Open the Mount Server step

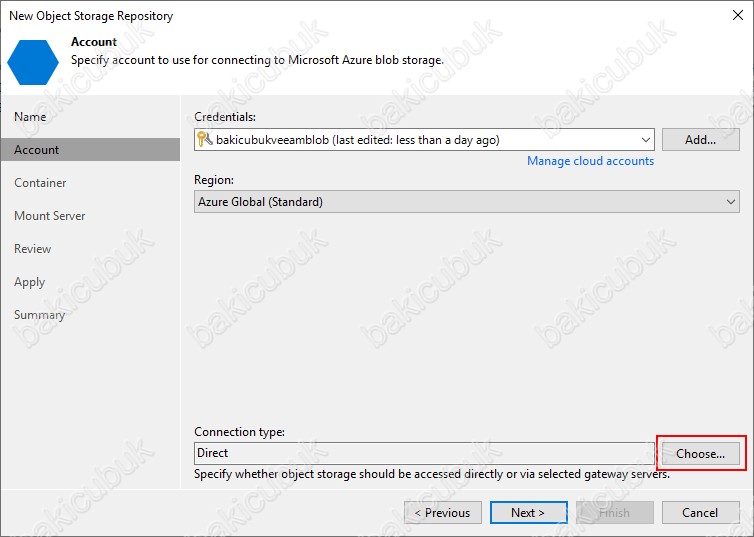click(x=49, y=216)
